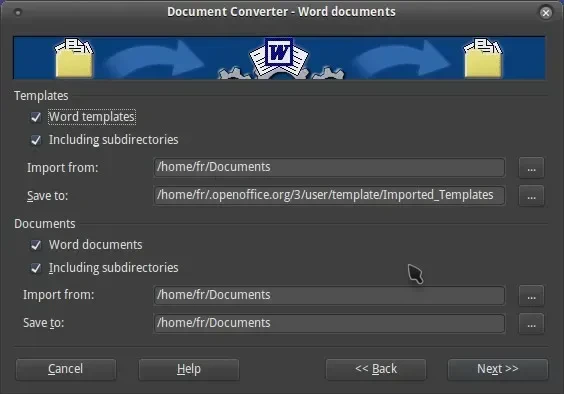
Task: Open Help for the converter
Action: (189, 369)
